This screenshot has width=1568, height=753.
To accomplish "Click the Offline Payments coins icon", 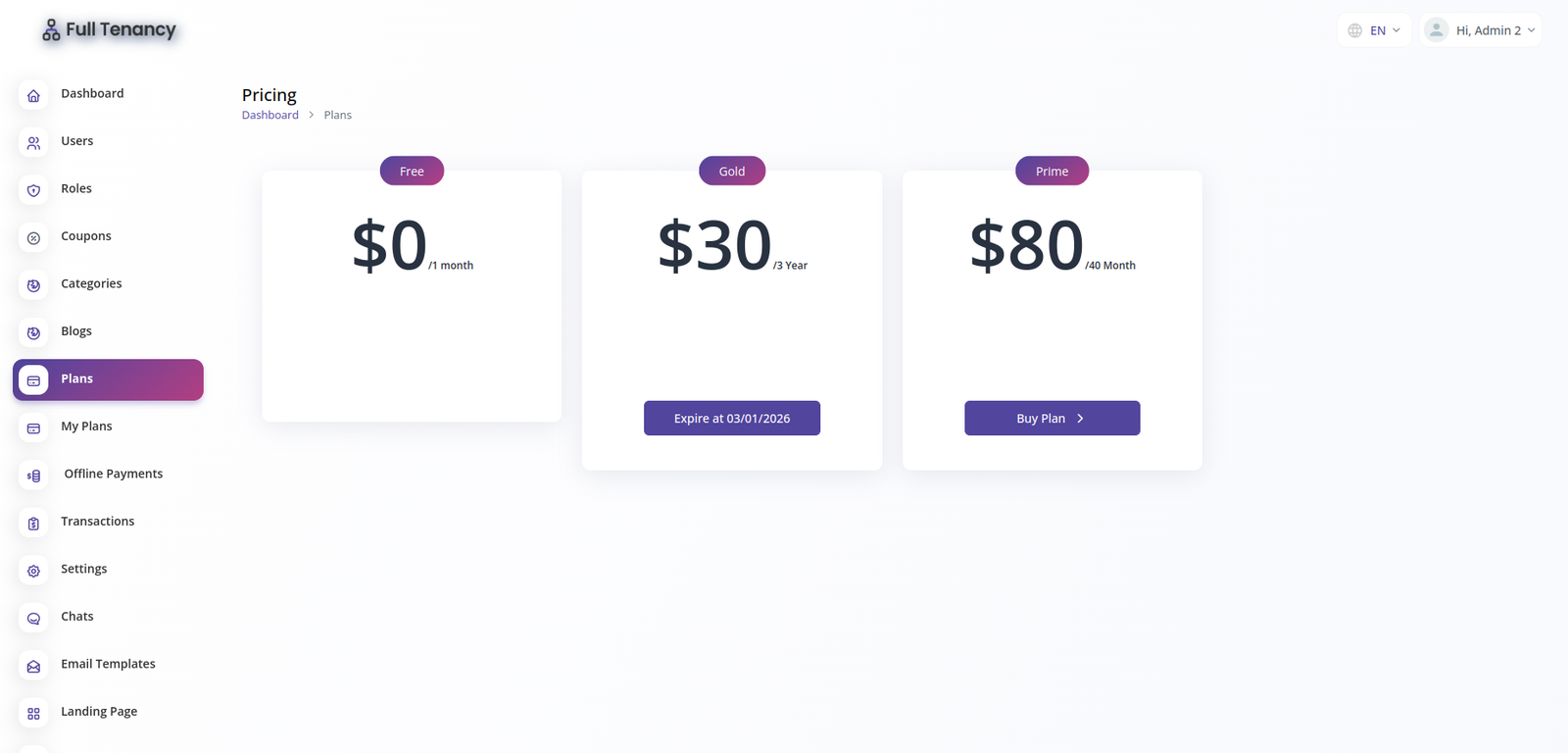I will (33, 476).
